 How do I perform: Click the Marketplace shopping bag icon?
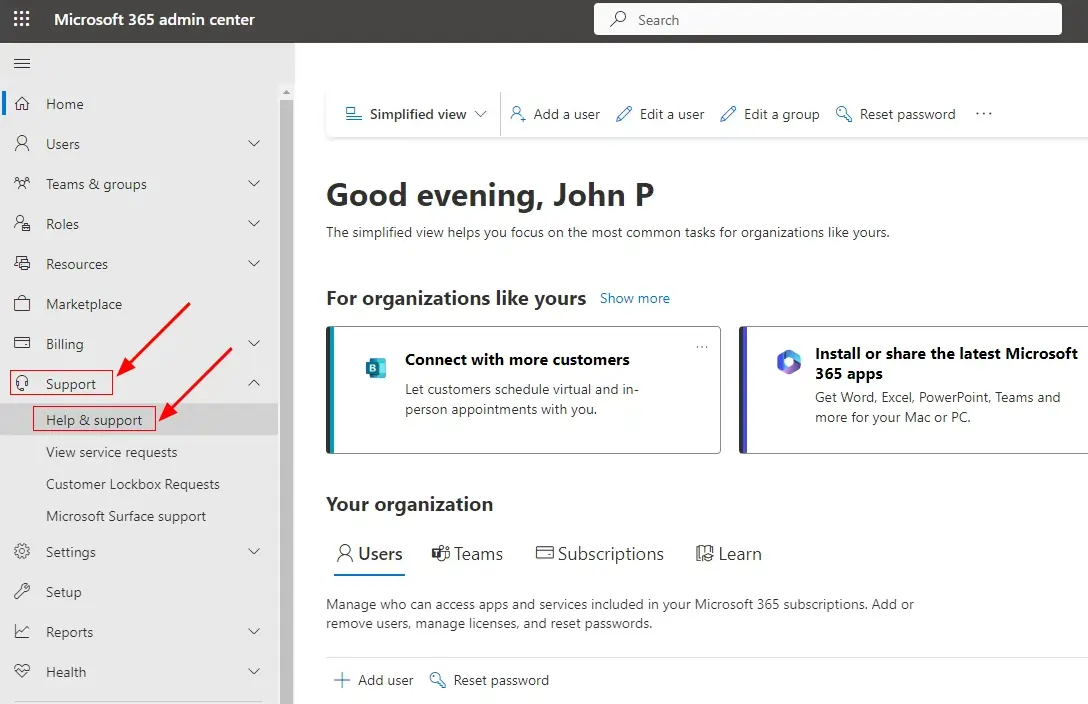(x=22, y=304)
